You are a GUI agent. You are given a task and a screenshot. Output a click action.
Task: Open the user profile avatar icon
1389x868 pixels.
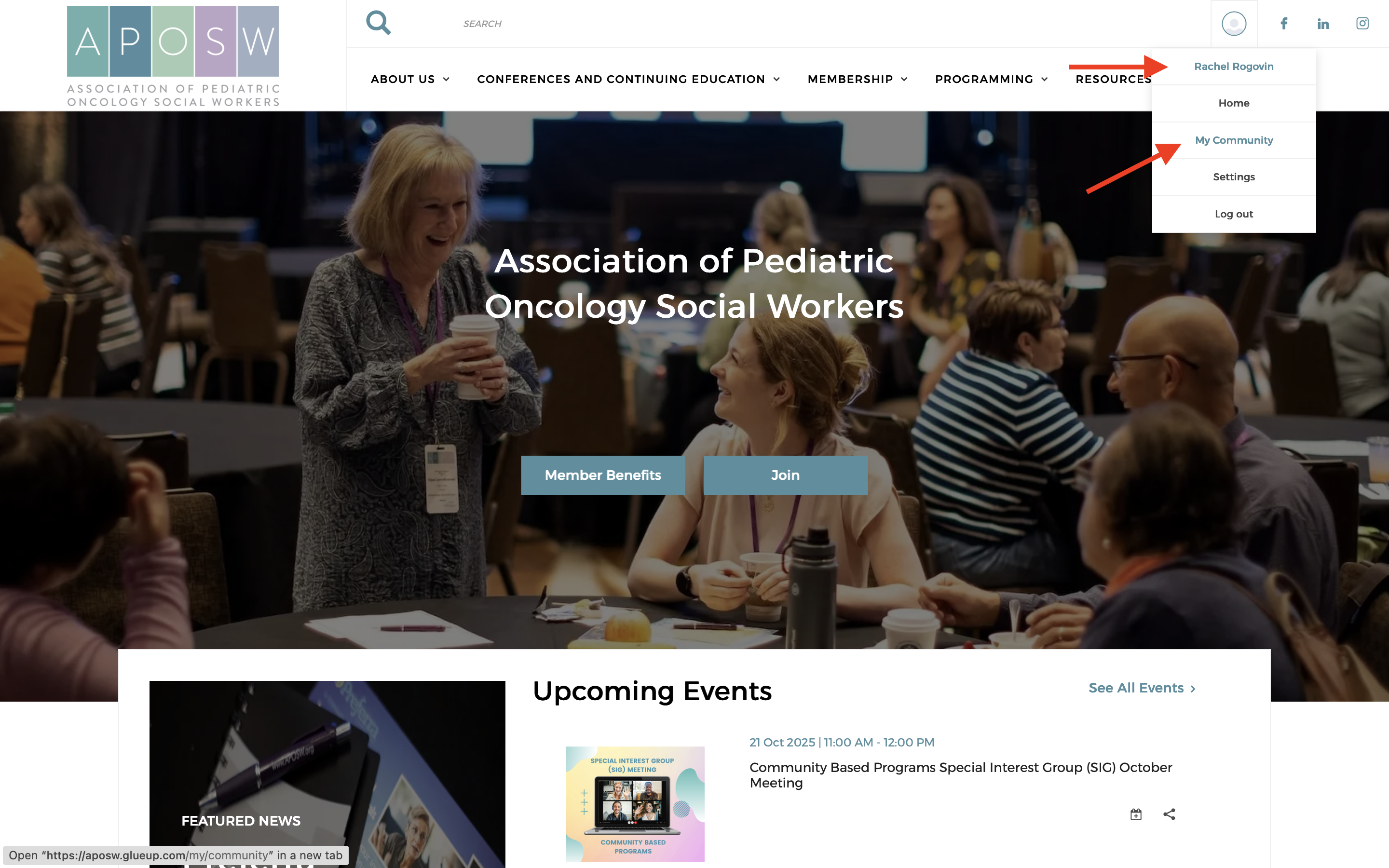coord(1233,24)
